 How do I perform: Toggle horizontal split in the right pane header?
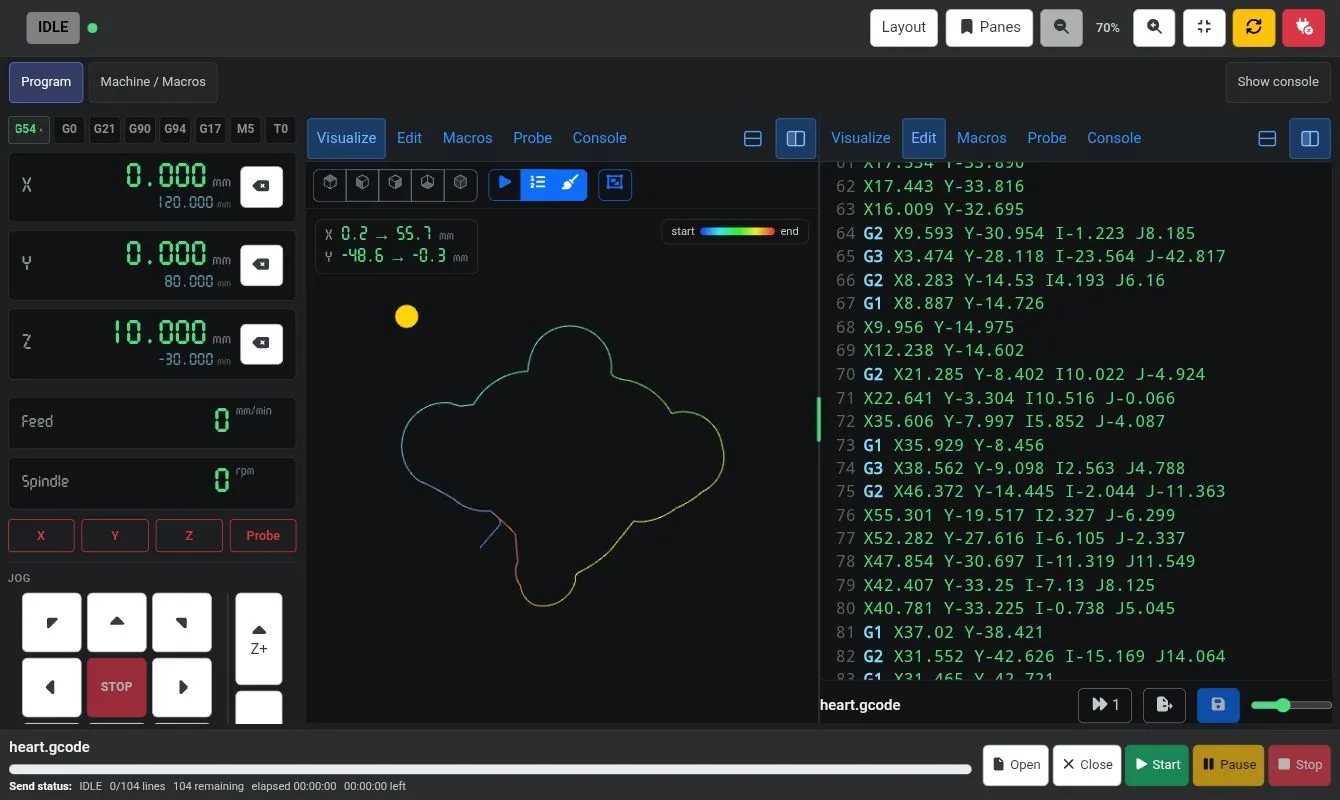click(1267, 139)
